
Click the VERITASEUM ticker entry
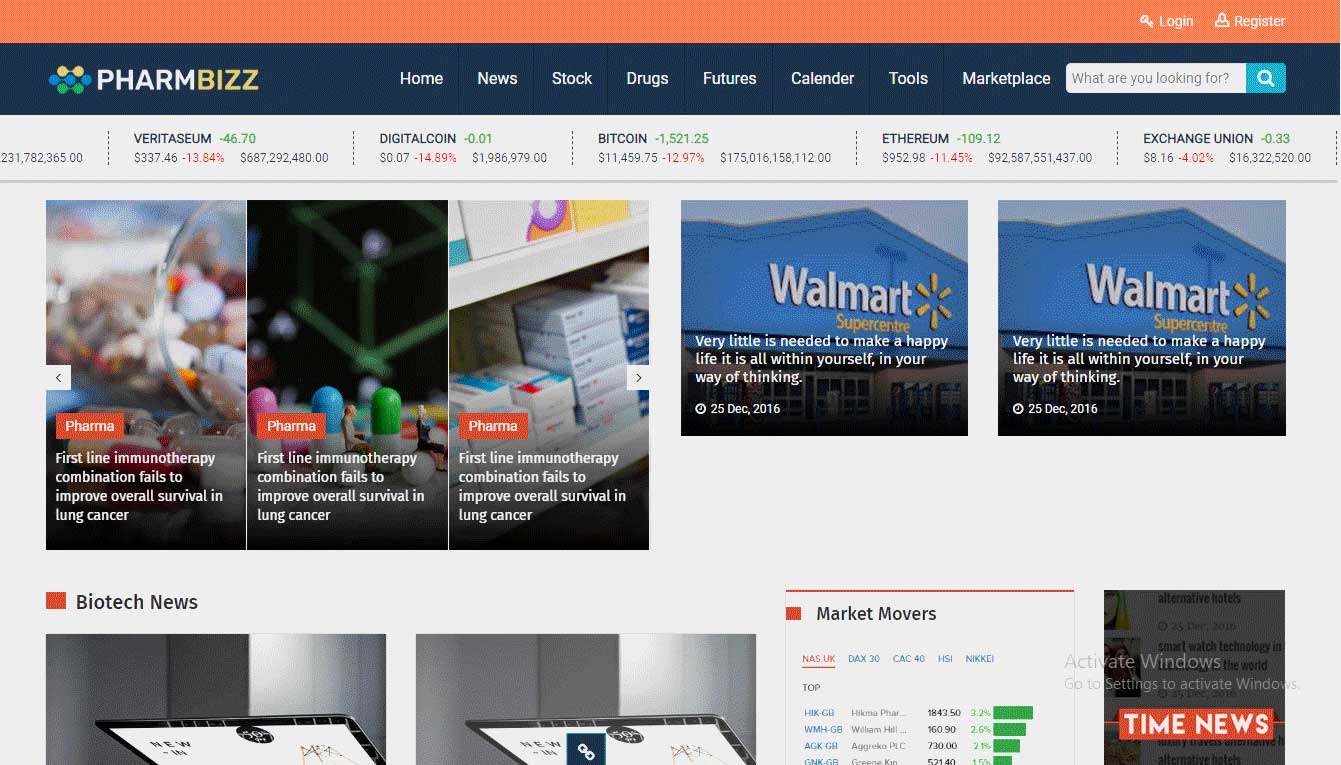231,148
